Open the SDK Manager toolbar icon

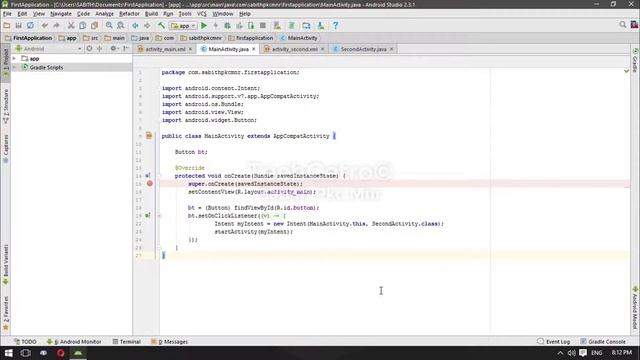(x=321, y=25)
